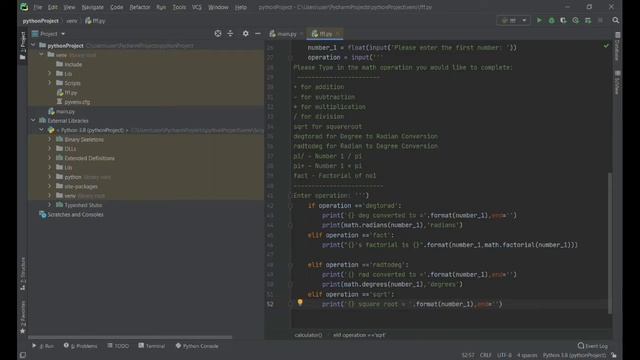Collapse the venv folder
The height and width of the screenshot is (360, 640).
click(x=41, y=55)
